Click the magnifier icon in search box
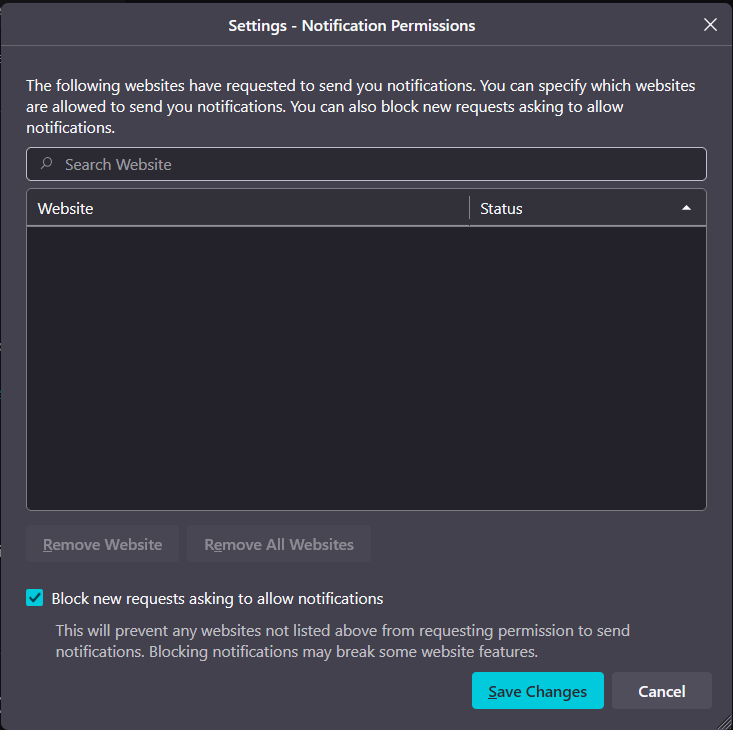Screen dimensions: 733x730 [x=46, y=164]
